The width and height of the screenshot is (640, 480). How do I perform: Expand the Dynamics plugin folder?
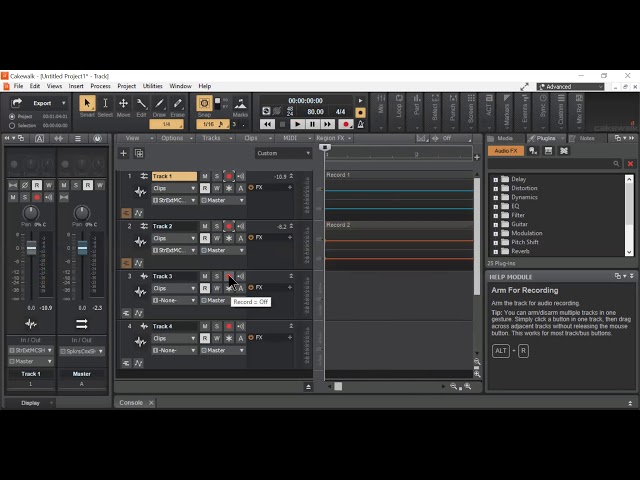[496, 198]
